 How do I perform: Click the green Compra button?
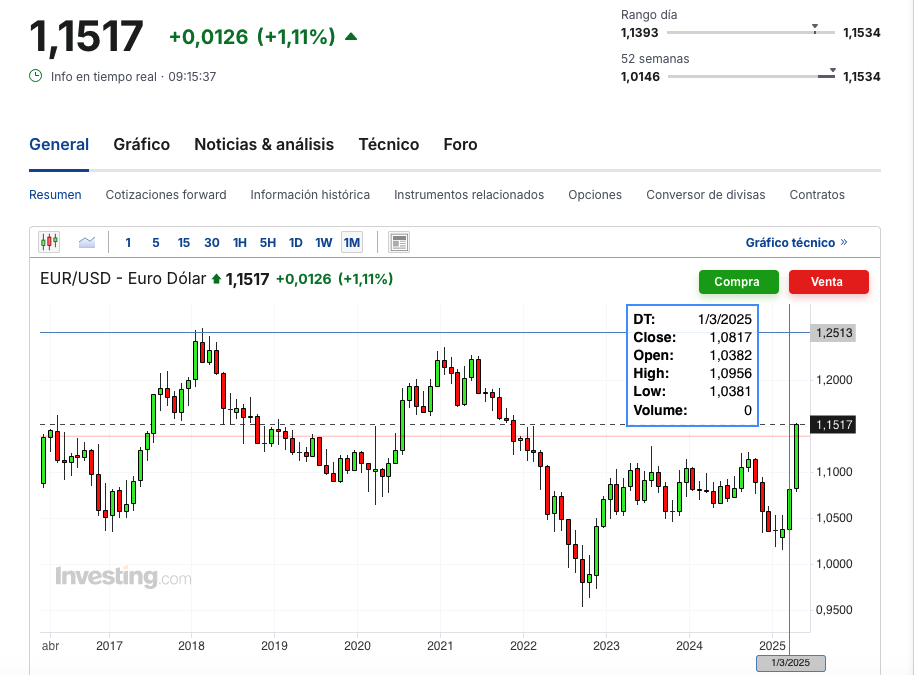738,282
